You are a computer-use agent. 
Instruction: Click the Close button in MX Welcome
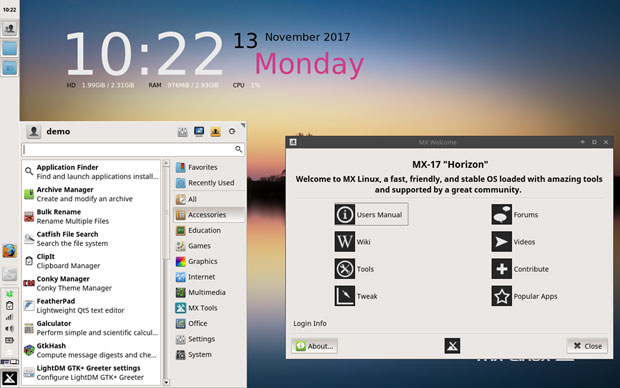(x=587, y=346)
